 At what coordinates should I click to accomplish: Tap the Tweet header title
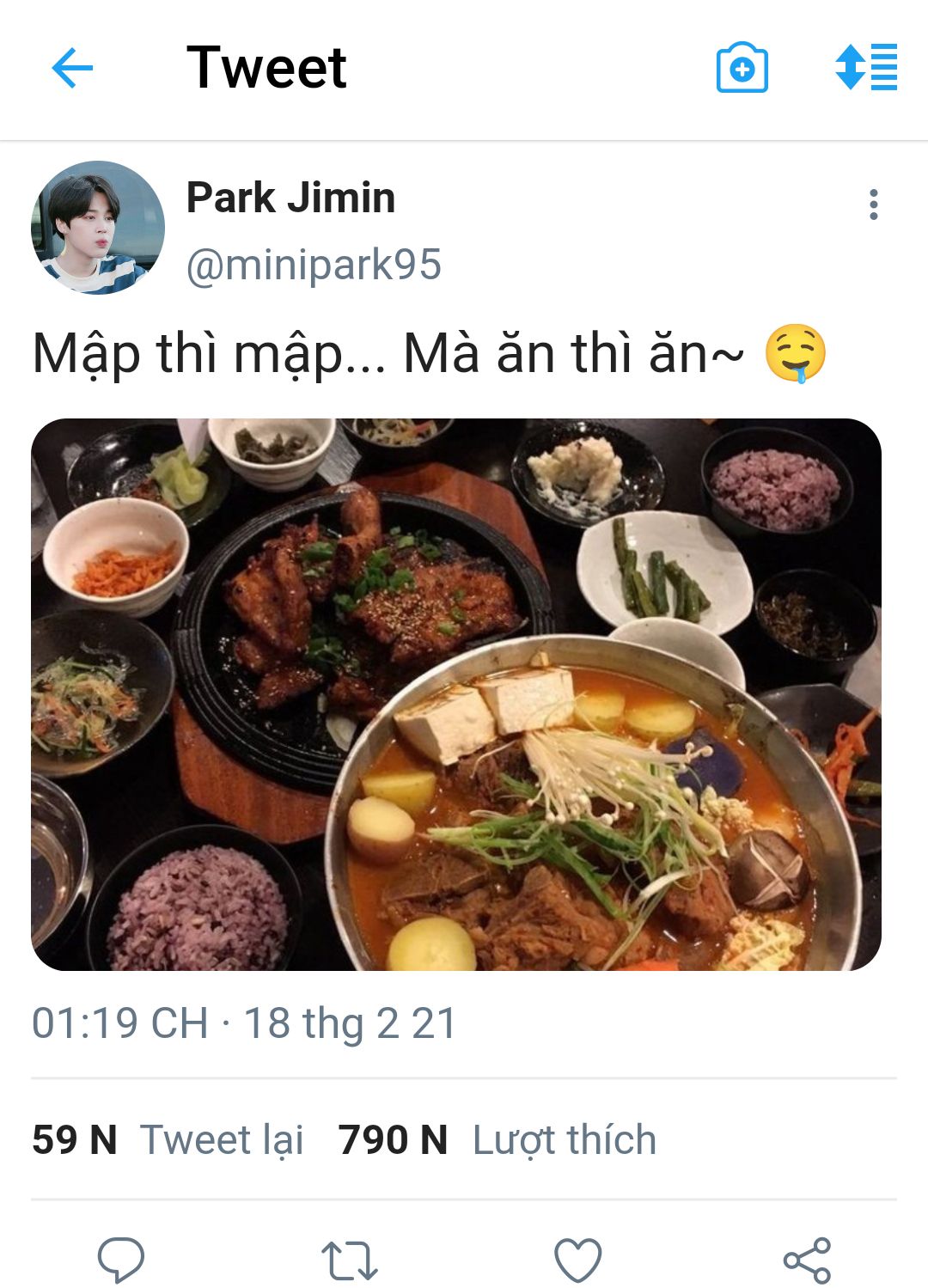[266, 68]
